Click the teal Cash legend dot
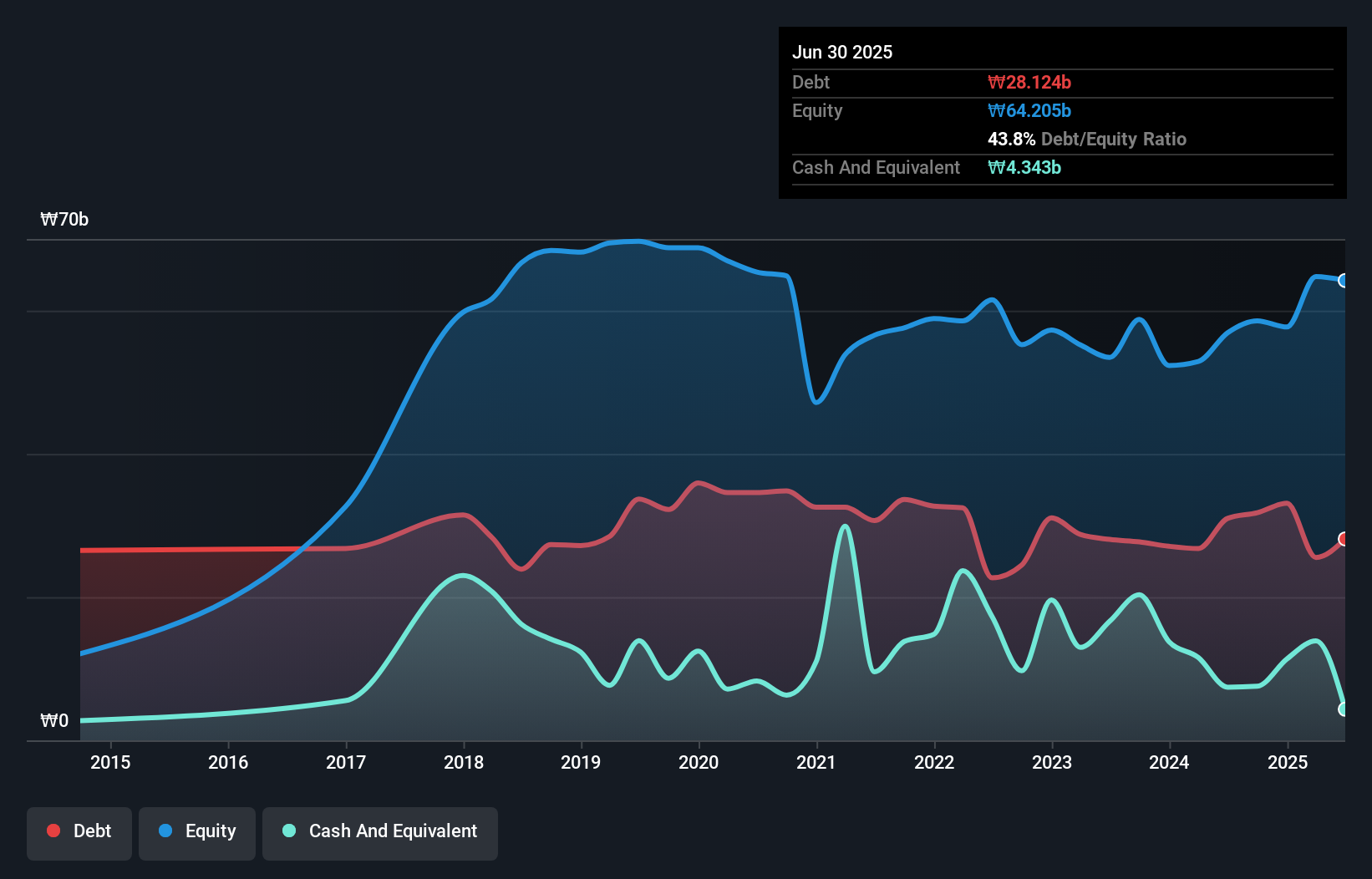The height and width of the screenshot is (879, 1372). point(289,831)
